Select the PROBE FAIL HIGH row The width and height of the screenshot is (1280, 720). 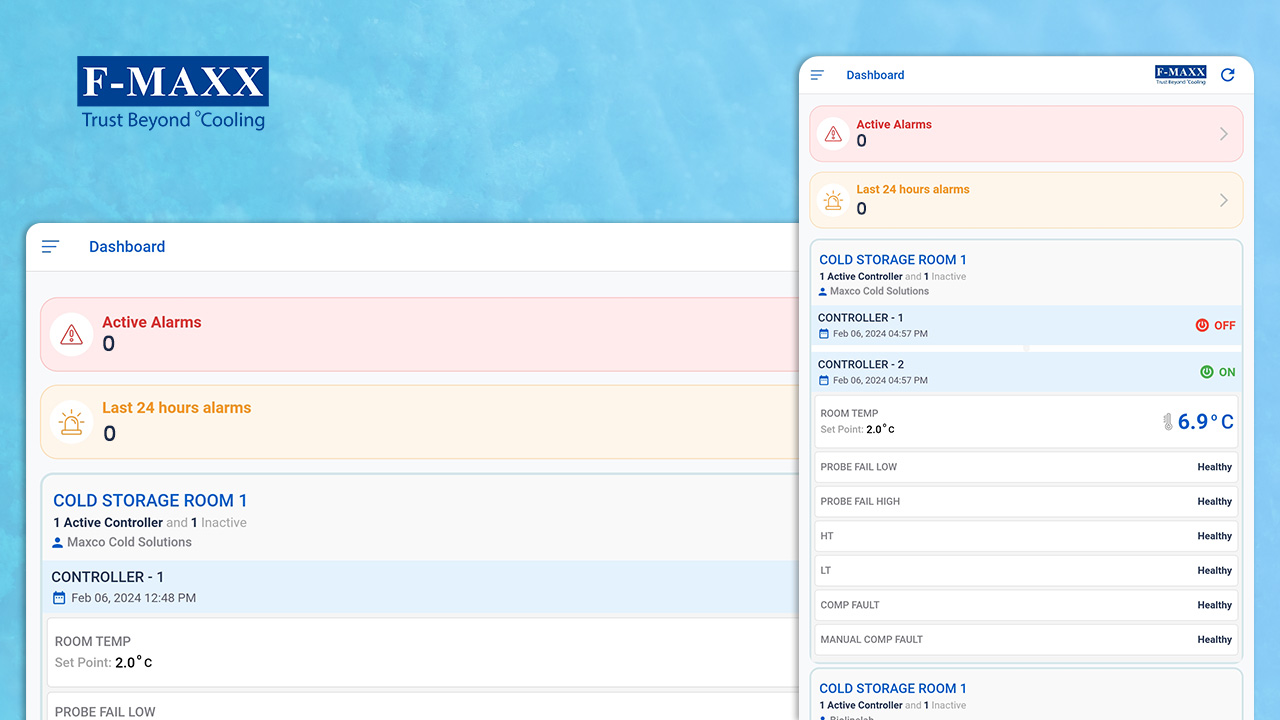(1026, 502)
